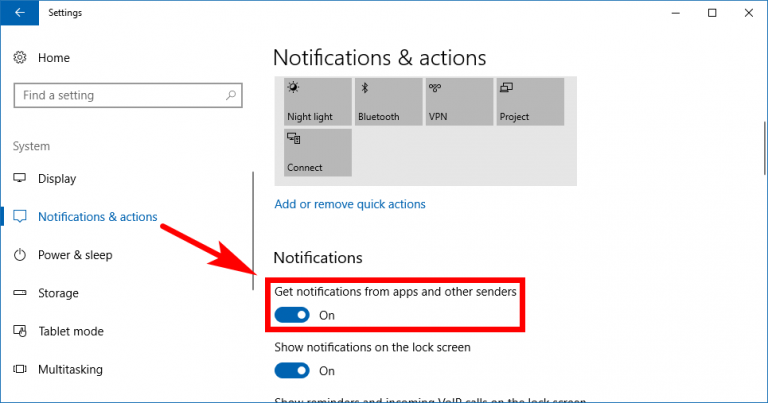Screen dimensions: 768x403
Task: Open Storage settings
Action: 58,293
